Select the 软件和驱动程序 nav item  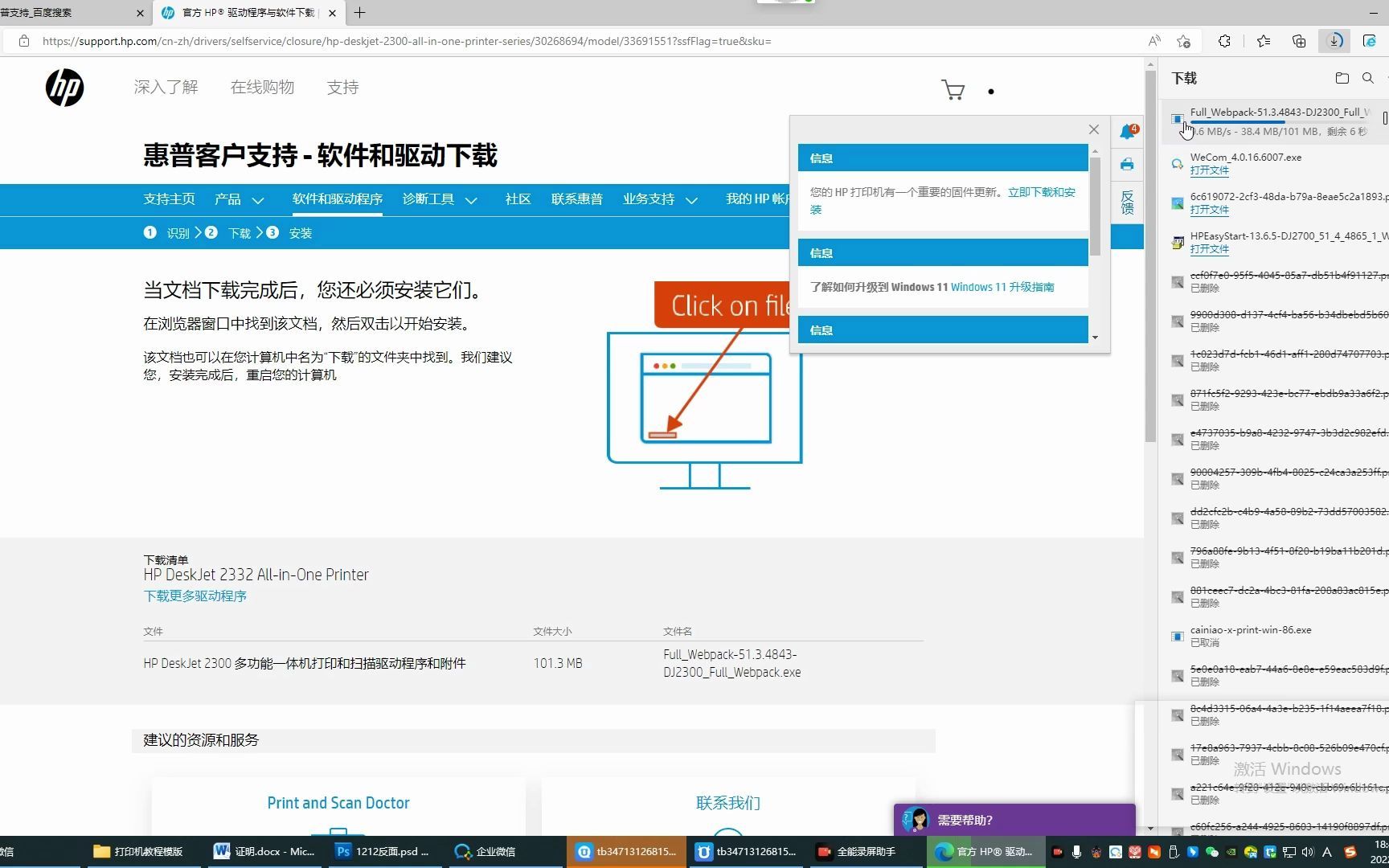pyautogui.click(x=338, y=199)
